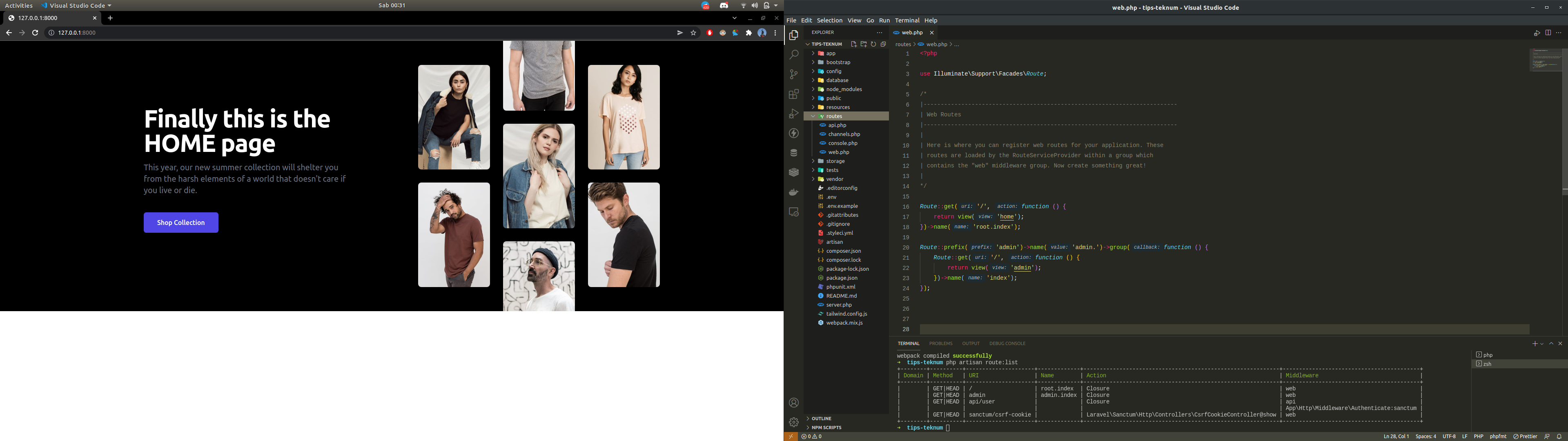Image resolution: width=1568 pixels, height=441 pixels.
Task: Bookmark page with the star icon
Action: (693, 33)
